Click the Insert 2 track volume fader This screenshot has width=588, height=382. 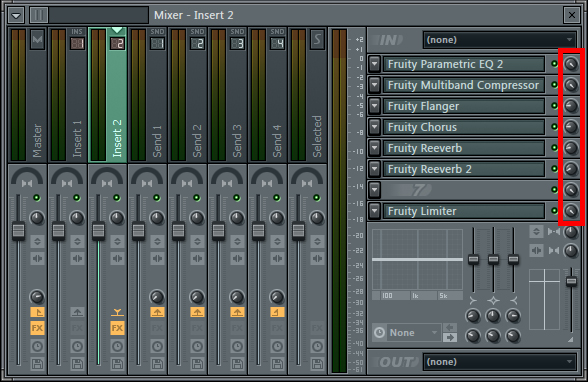99,231
